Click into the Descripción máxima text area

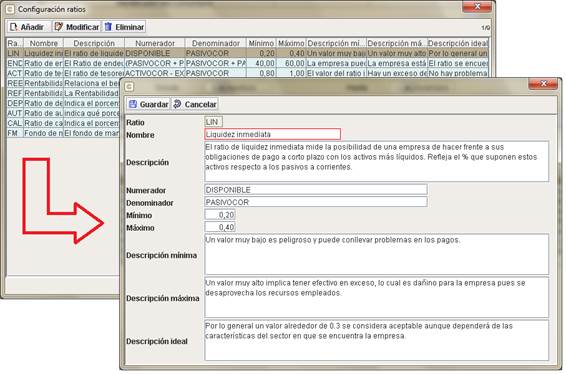click(376, 297)
